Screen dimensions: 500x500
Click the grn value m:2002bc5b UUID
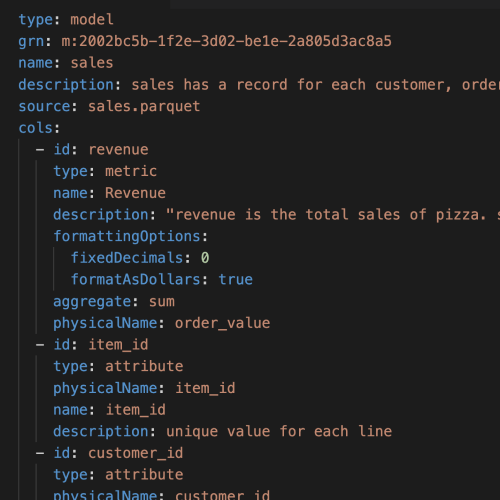[x=226, y=41]
